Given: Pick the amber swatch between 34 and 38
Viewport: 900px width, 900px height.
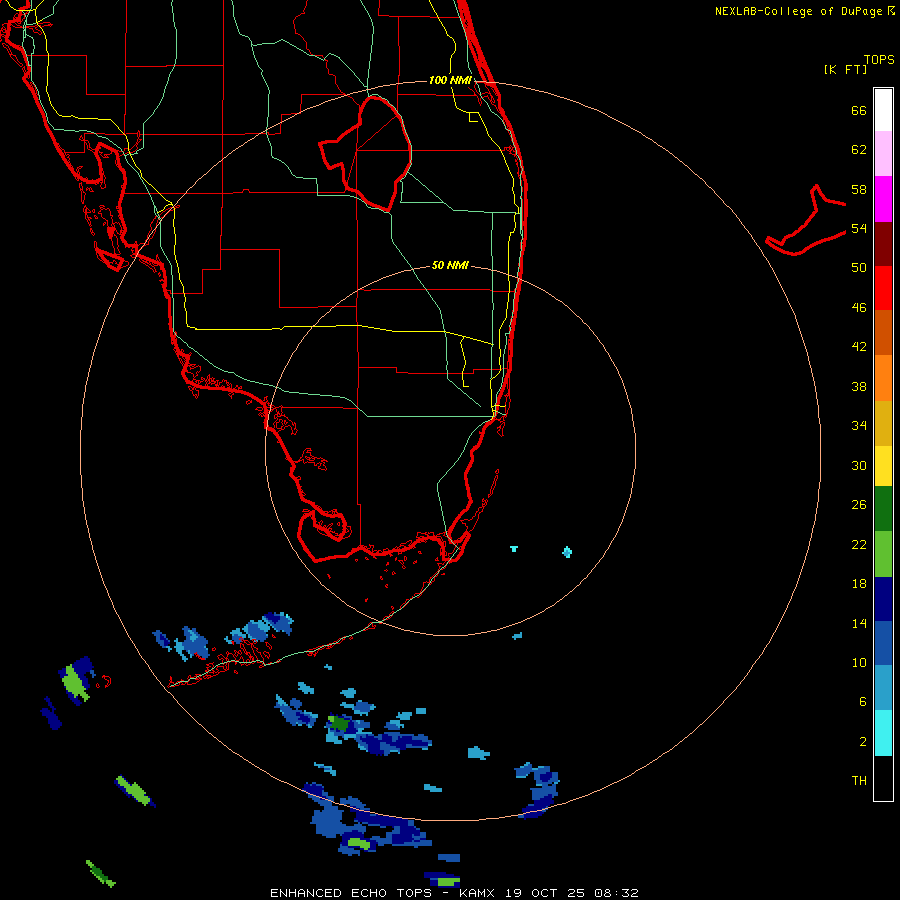Looking at the screenshot, I should click(x=883, y=423).
